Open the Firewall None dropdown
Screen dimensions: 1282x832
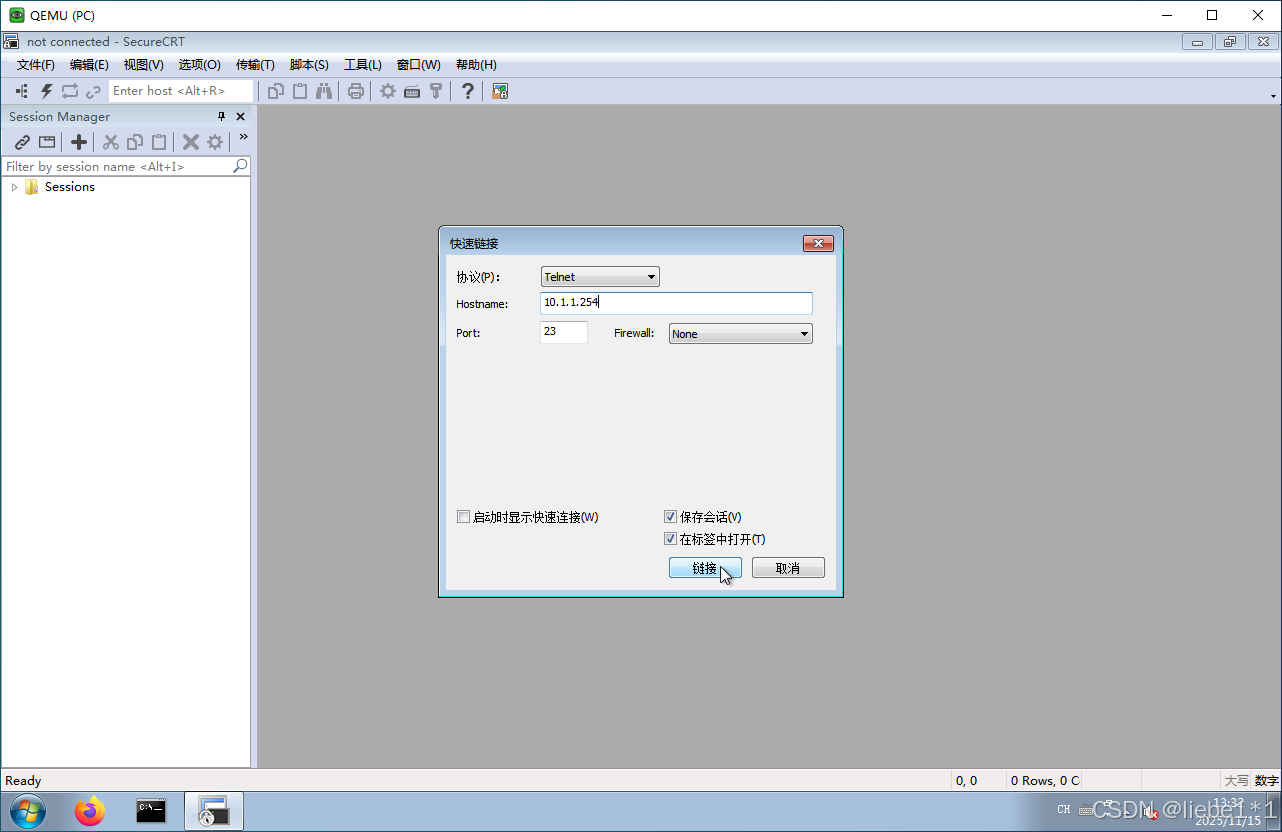coord(740,334)
